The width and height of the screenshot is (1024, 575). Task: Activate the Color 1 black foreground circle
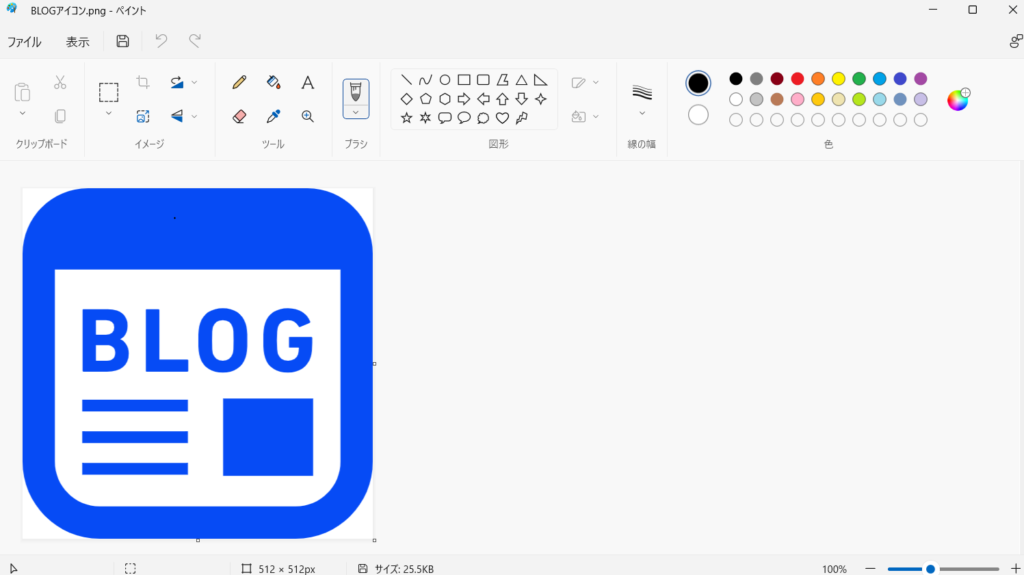point(698,83)
